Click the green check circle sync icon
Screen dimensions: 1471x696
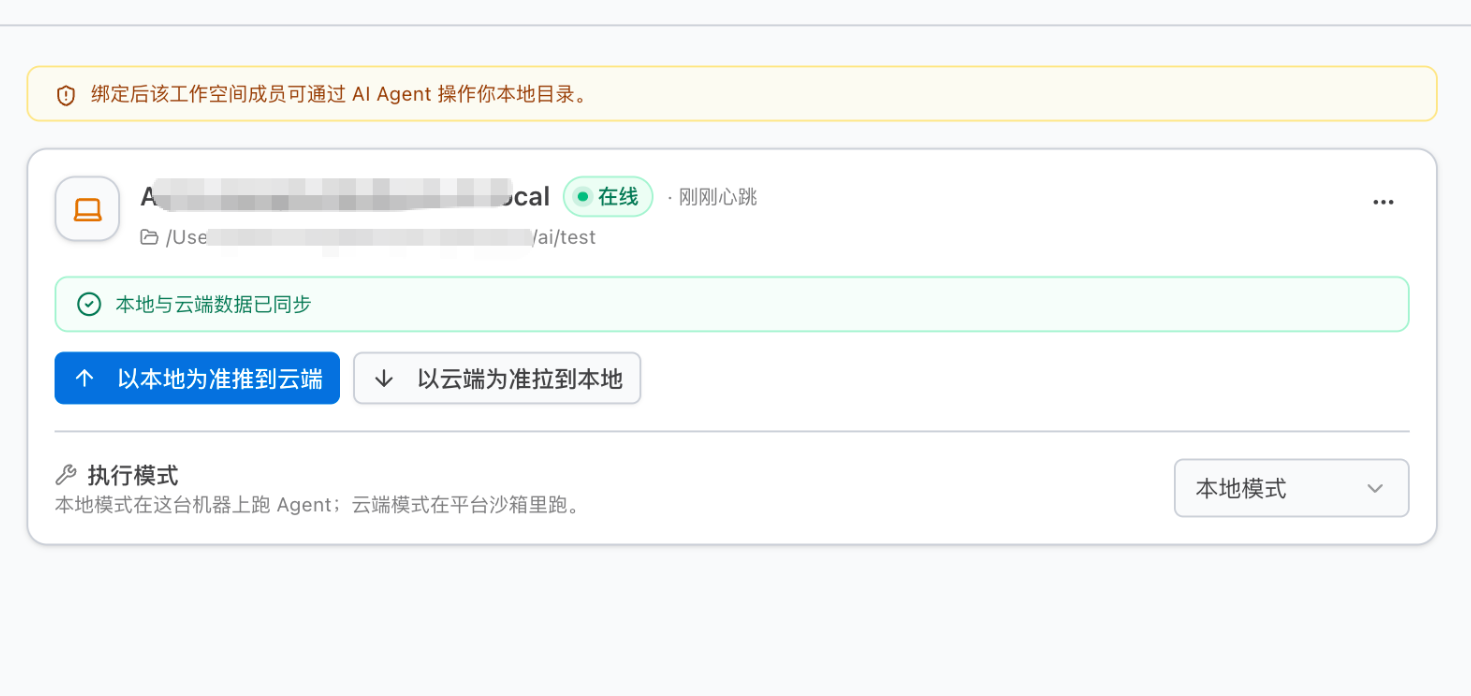(x=89, y=304)
